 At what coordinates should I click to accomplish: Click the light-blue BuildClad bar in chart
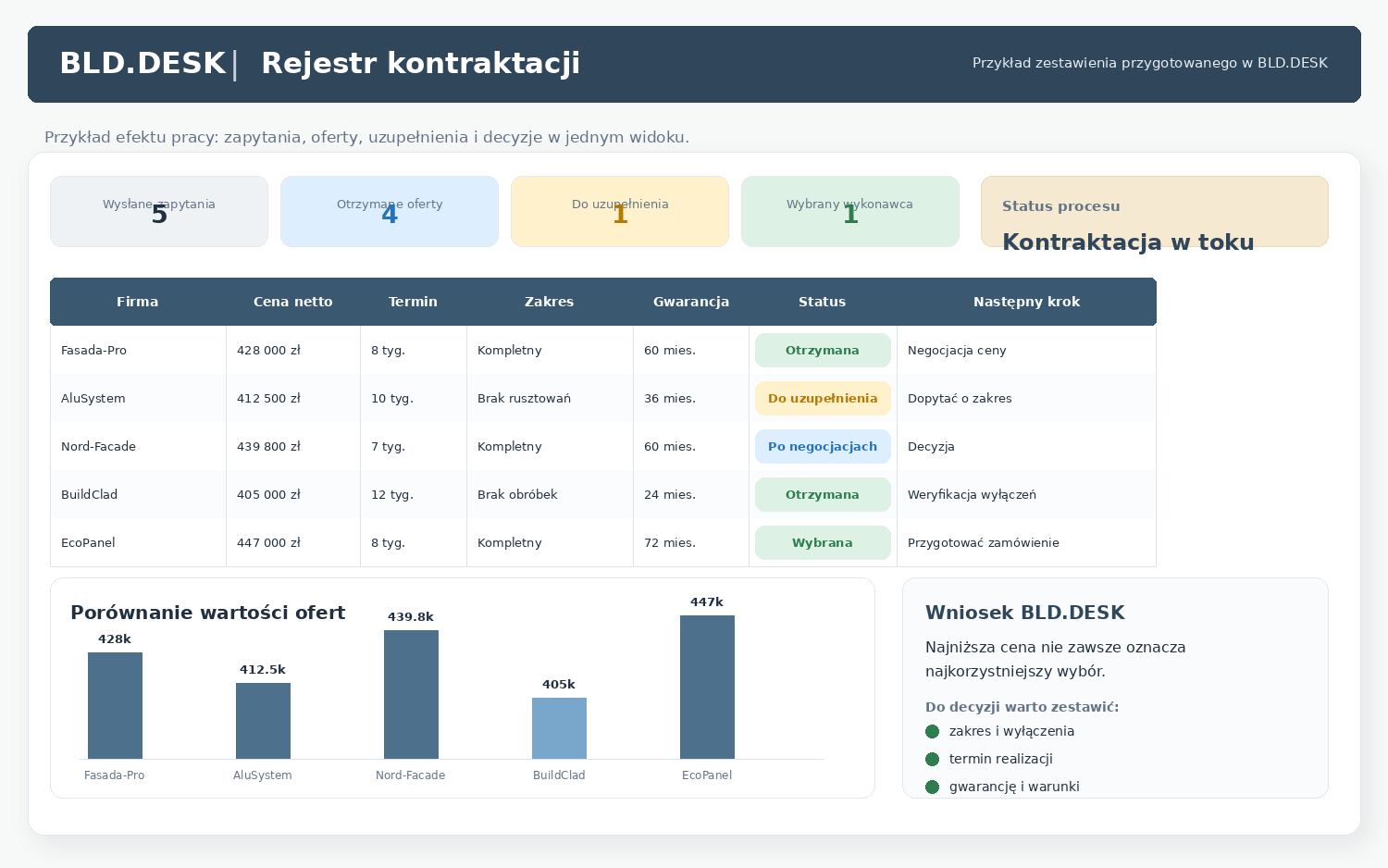pyautogui.click(x=559, y=728)
